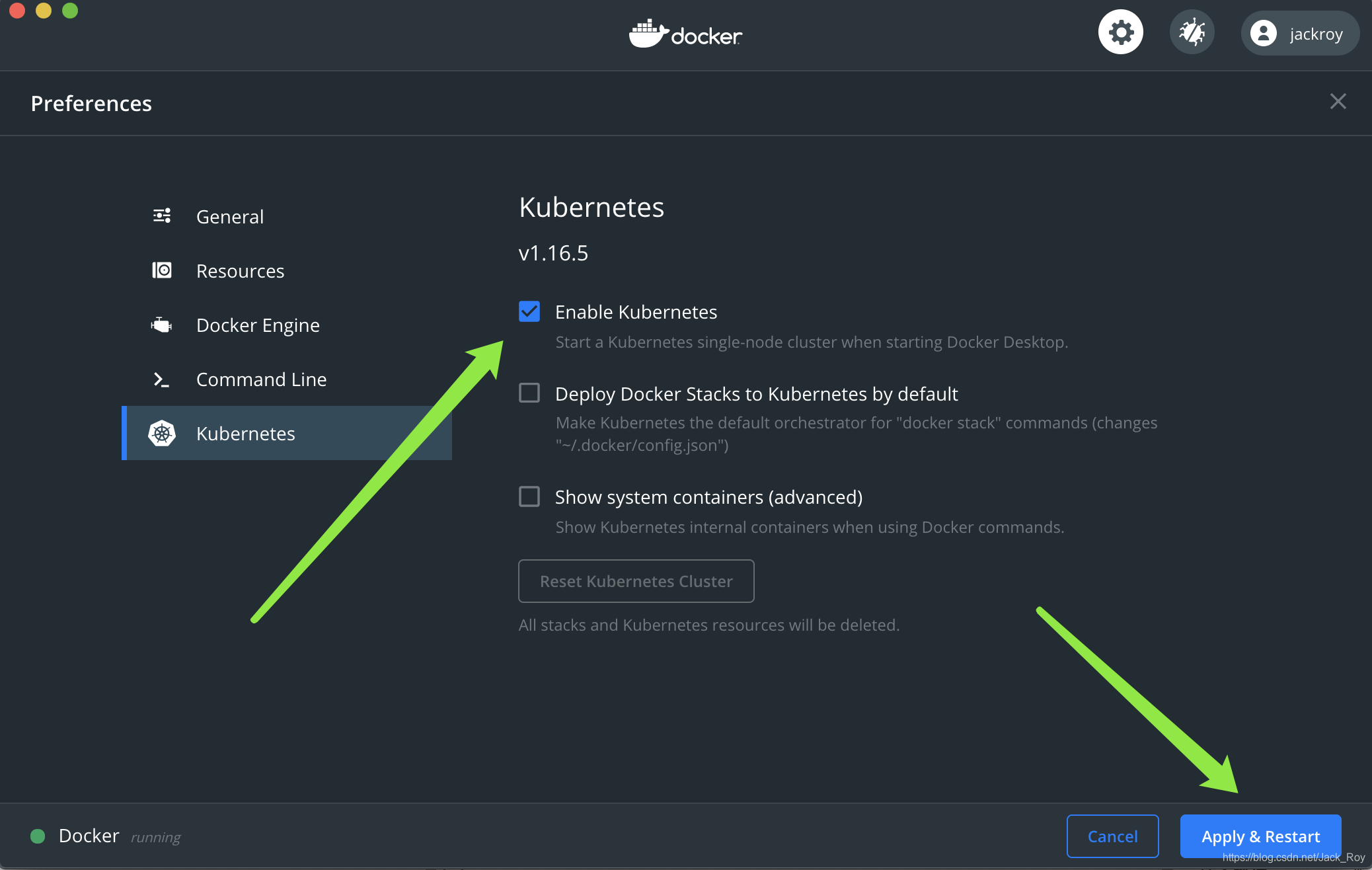
Task: Cancel the Kubernetes preferences changes
Action: (x=1113, y=836)
